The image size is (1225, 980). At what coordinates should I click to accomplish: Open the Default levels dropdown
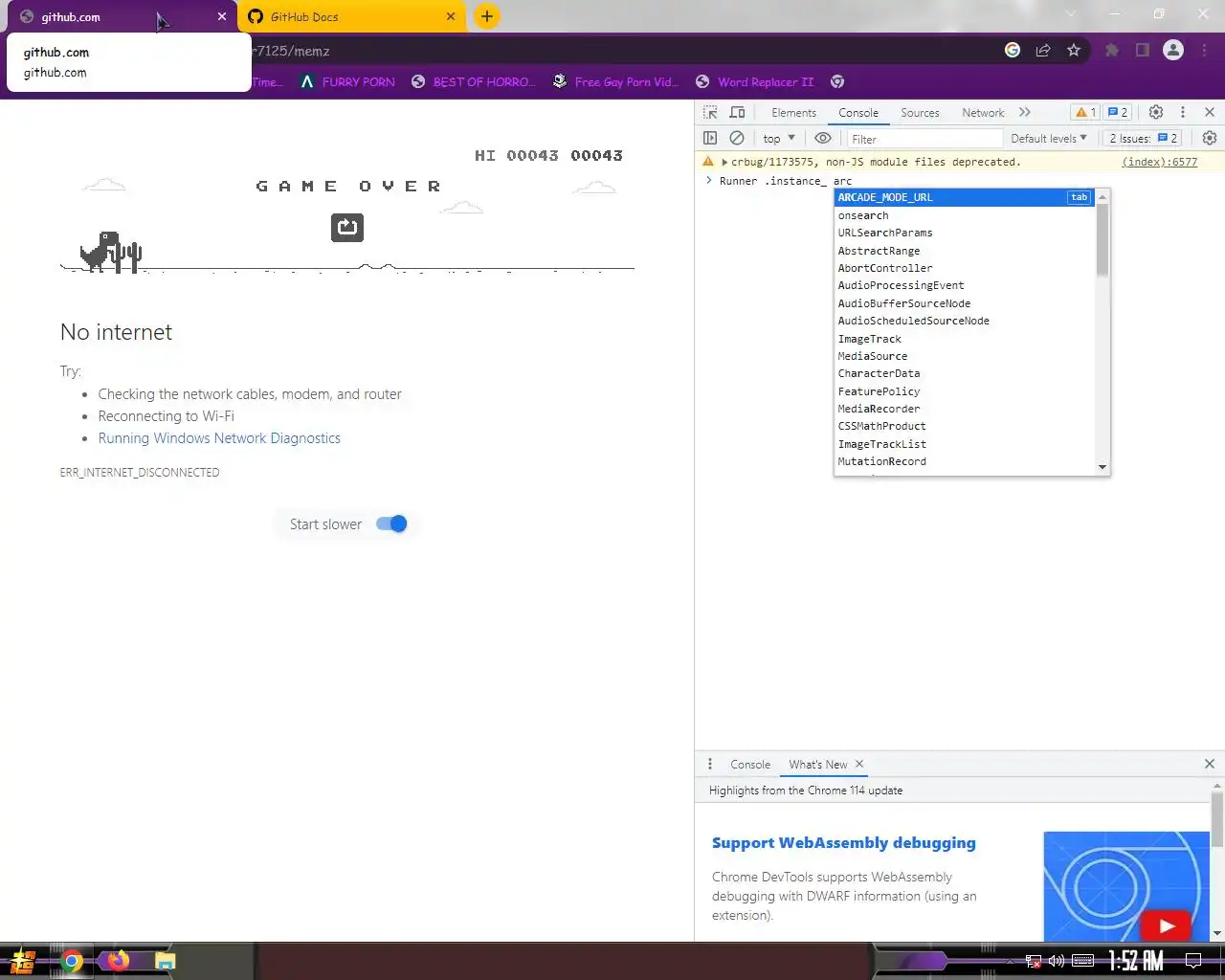(1049, 138)
